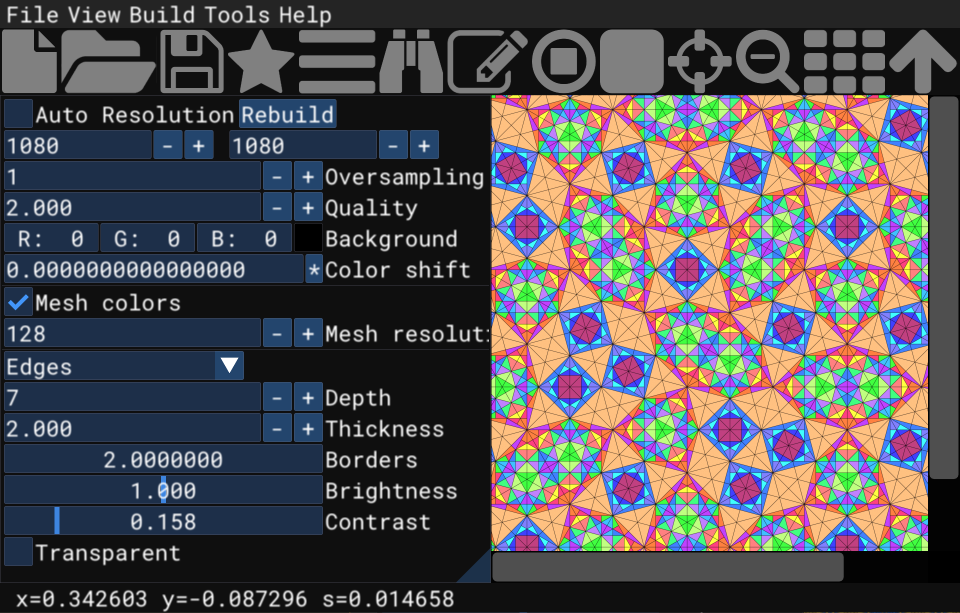This screenshot has height=613, width=960.
Task: Decrease Oversampling with the minus button
Action: click(277, 176)
